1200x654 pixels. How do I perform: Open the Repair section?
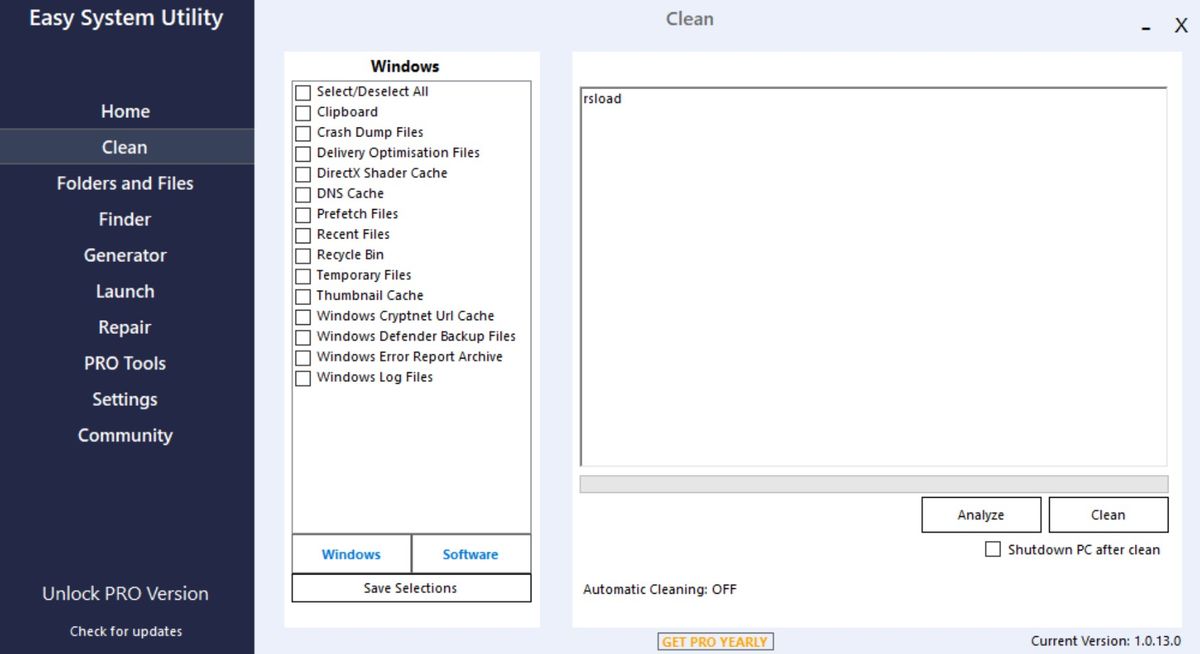tap(124, 327)
